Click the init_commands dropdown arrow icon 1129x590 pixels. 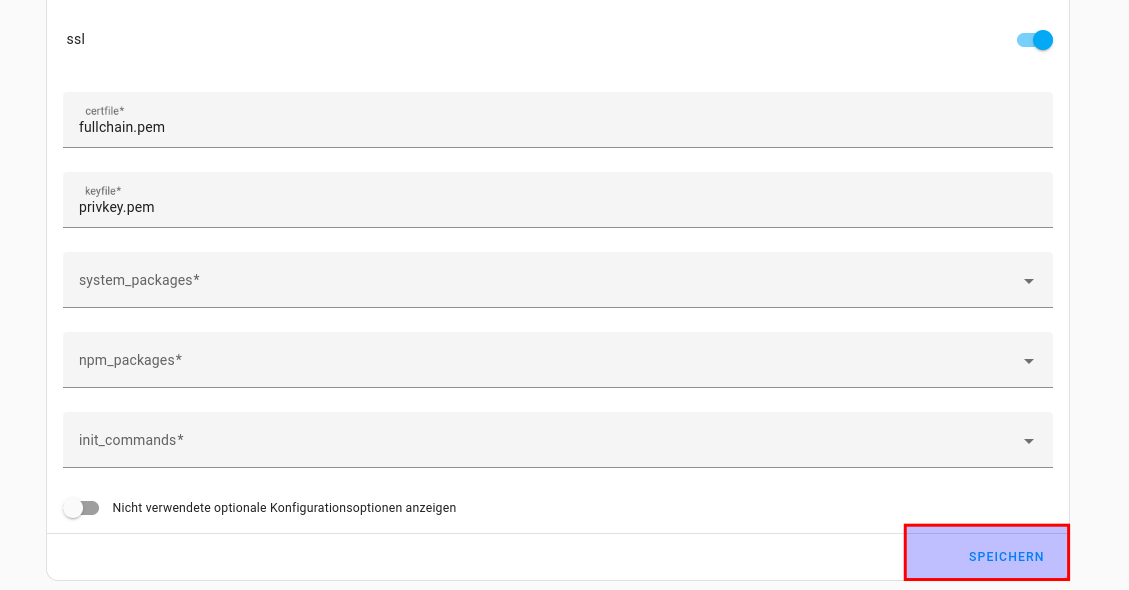[x=1029, y=441]
